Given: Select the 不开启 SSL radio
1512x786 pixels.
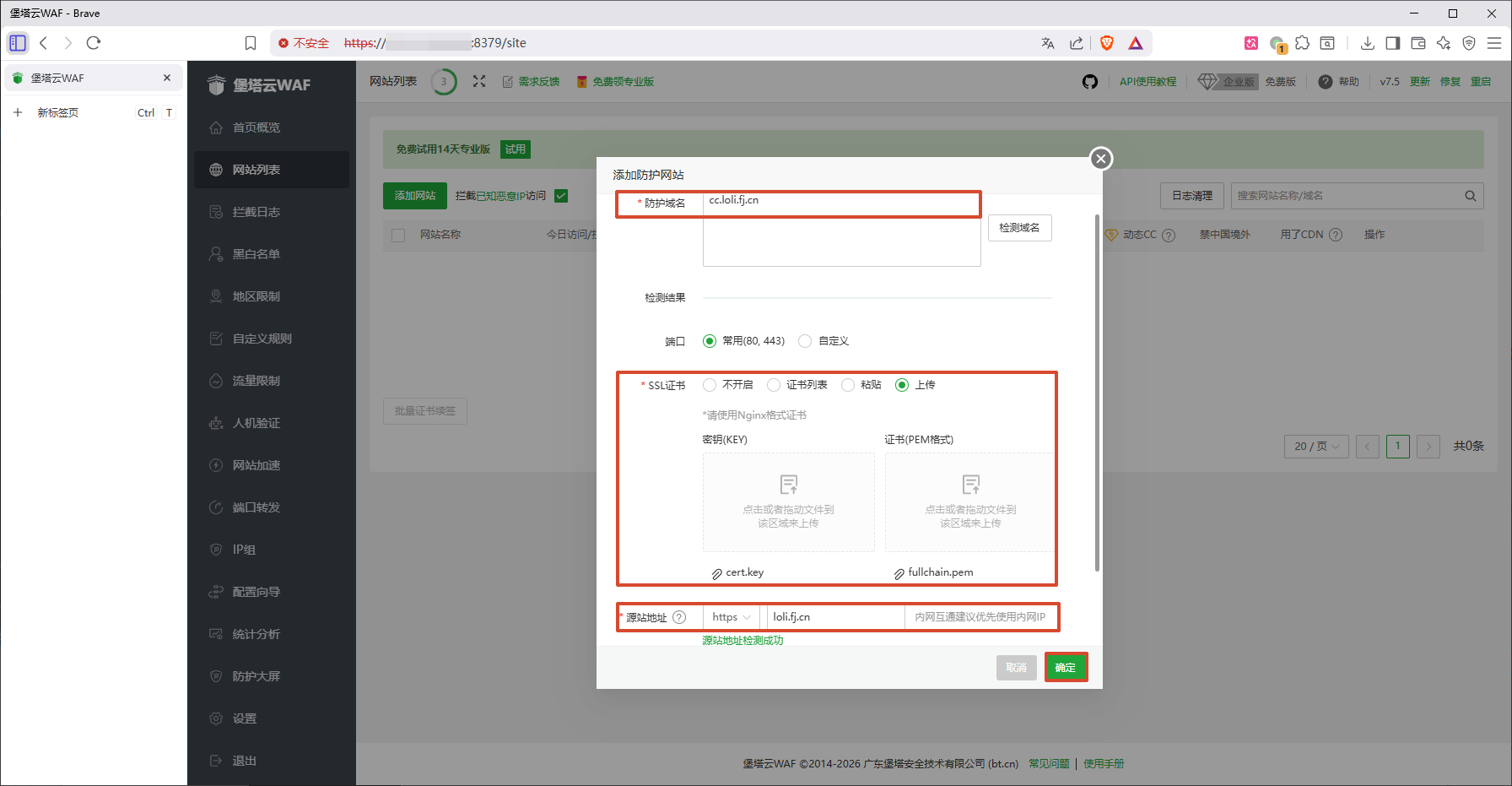Looking at the screenshot, I should click(710, 385).
